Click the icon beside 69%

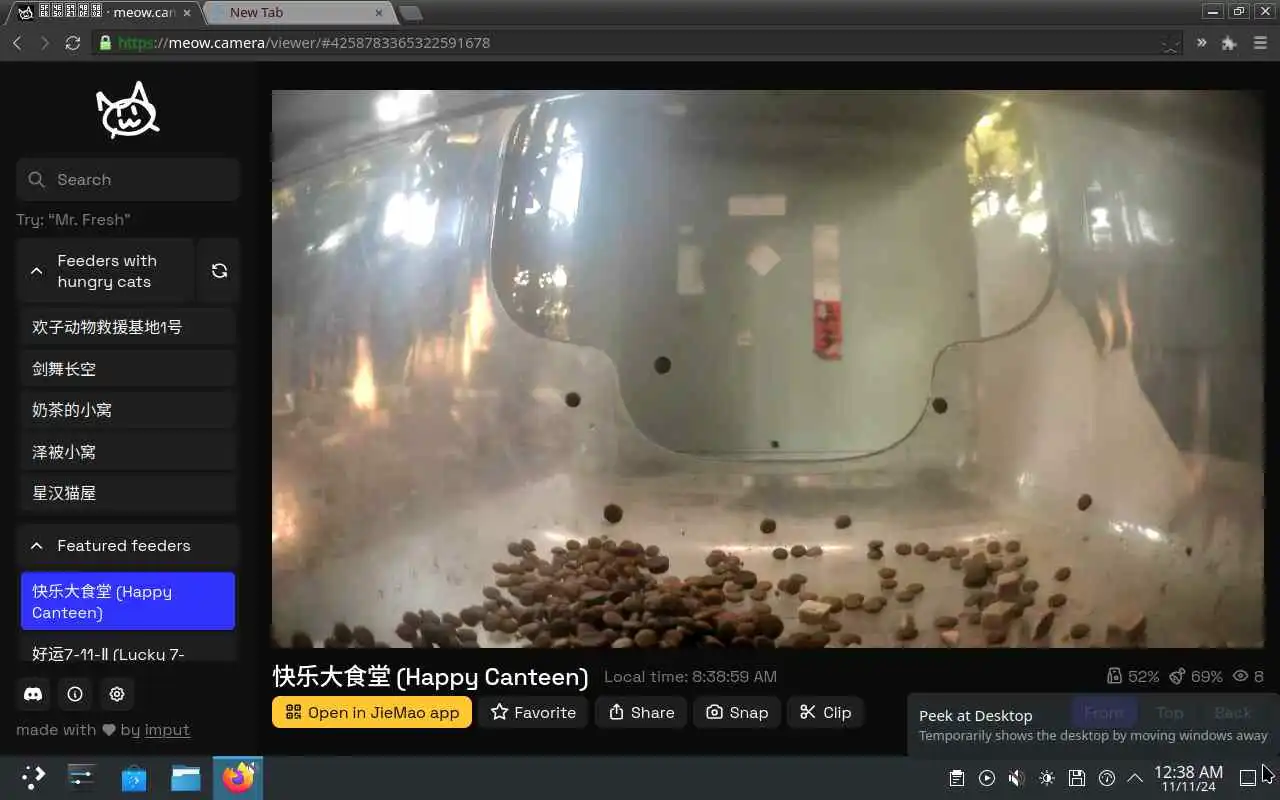click(1178, 677)
